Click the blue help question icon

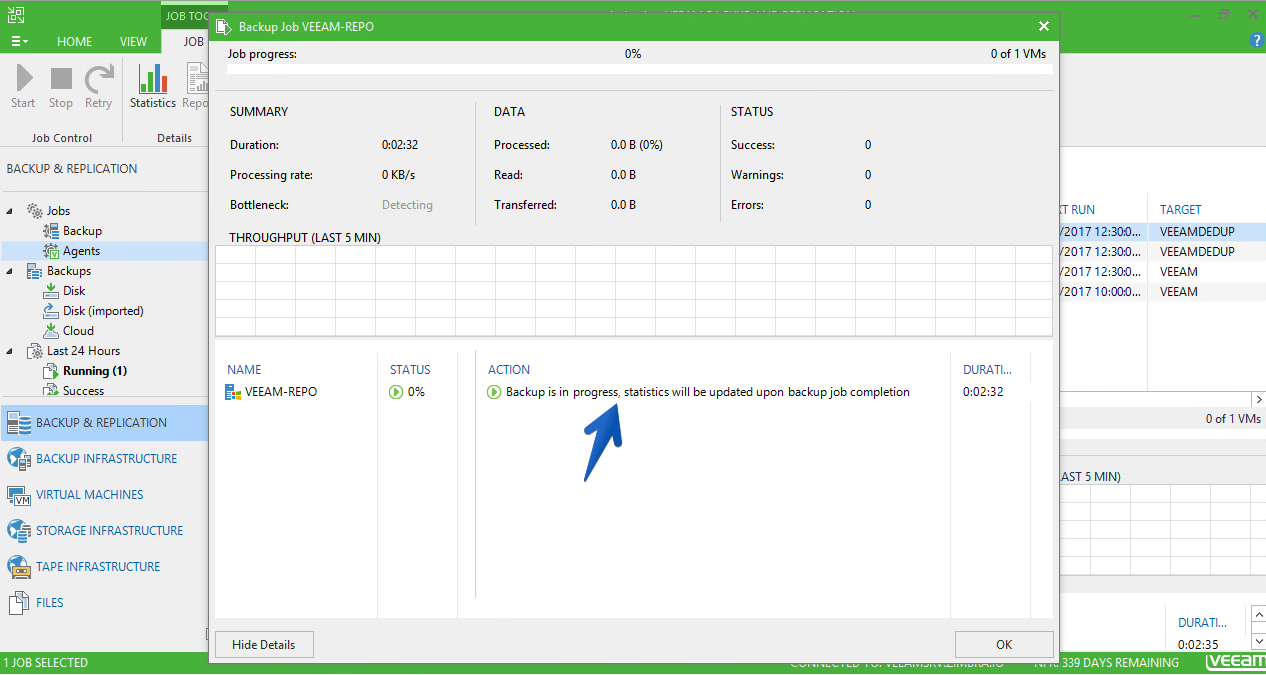1257,41
